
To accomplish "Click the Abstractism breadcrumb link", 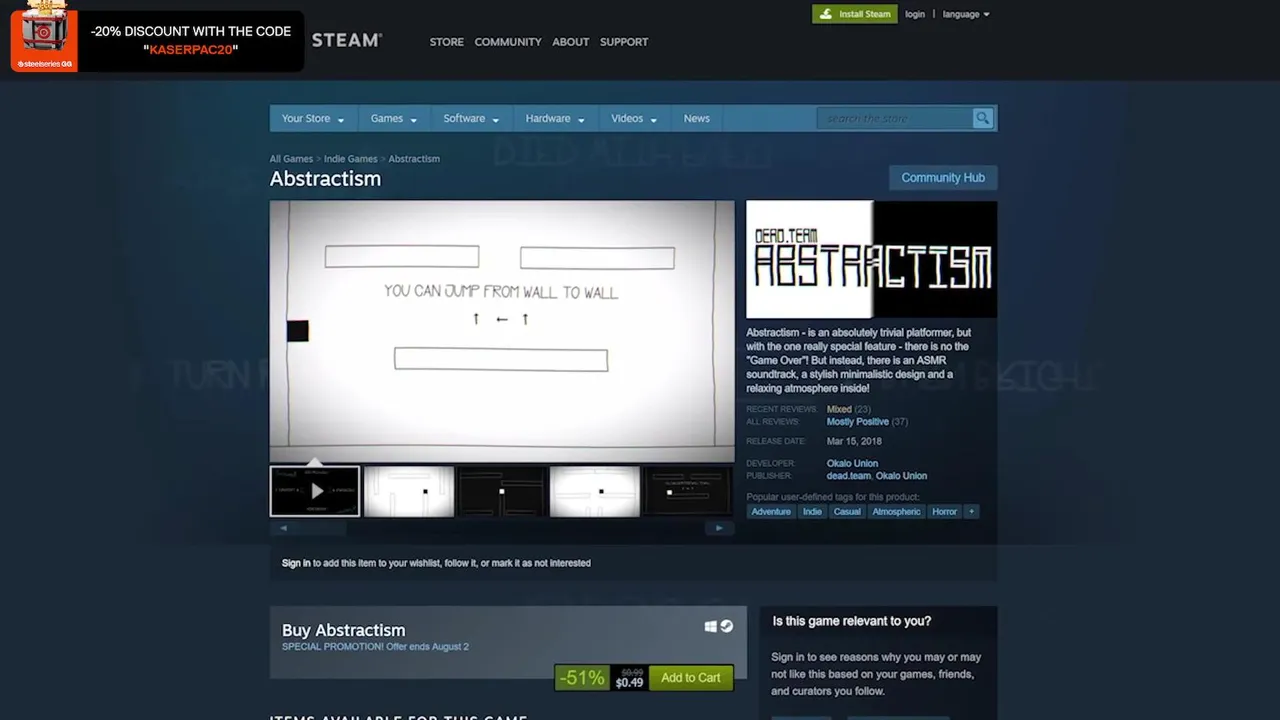I will [414, 159].
